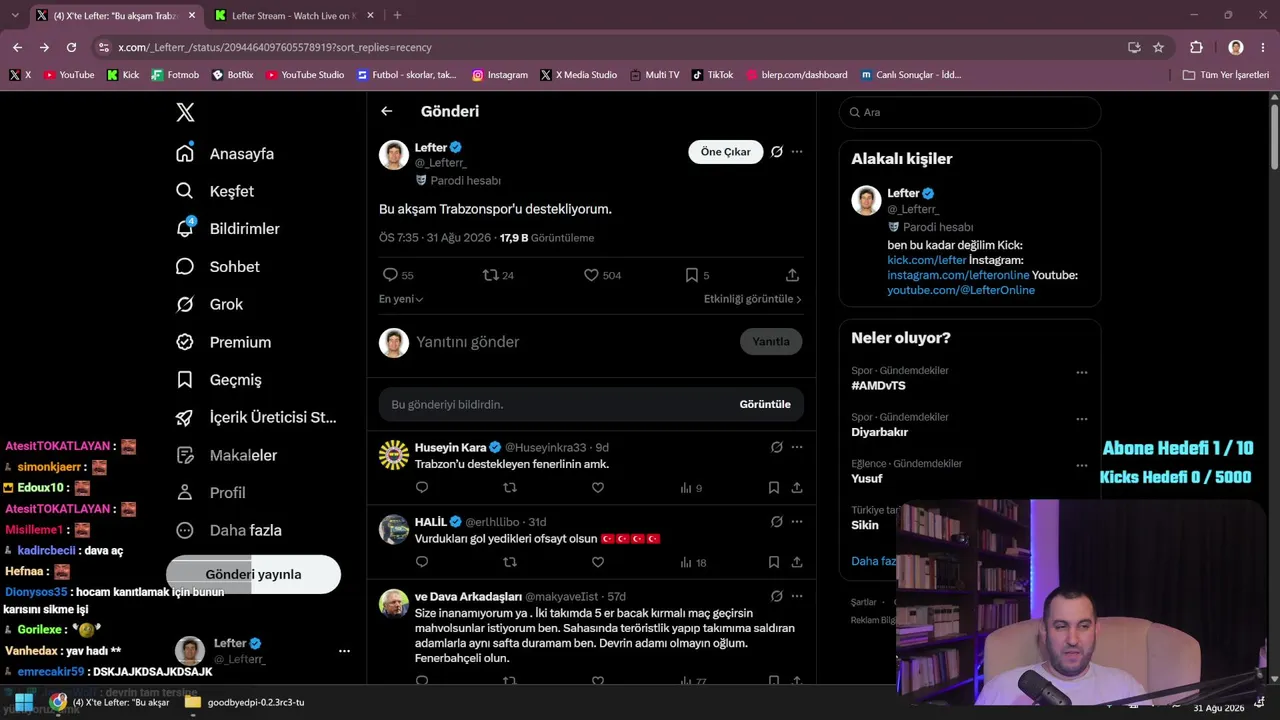Open Grok from the sidebar
This screenshot has width=1280, height=720.
pyautogui.click(x=209, y=304)
